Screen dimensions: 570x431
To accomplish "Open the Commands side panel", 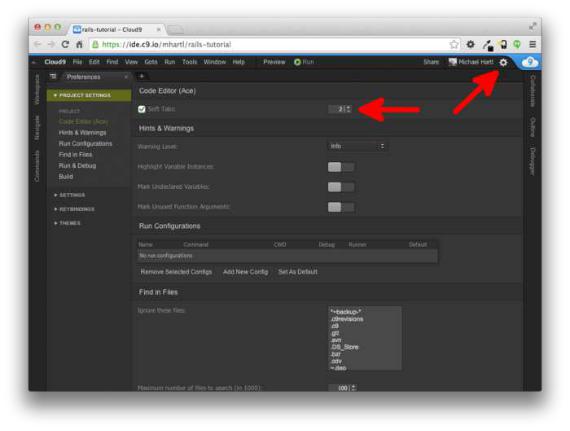I will pos(37,166).
